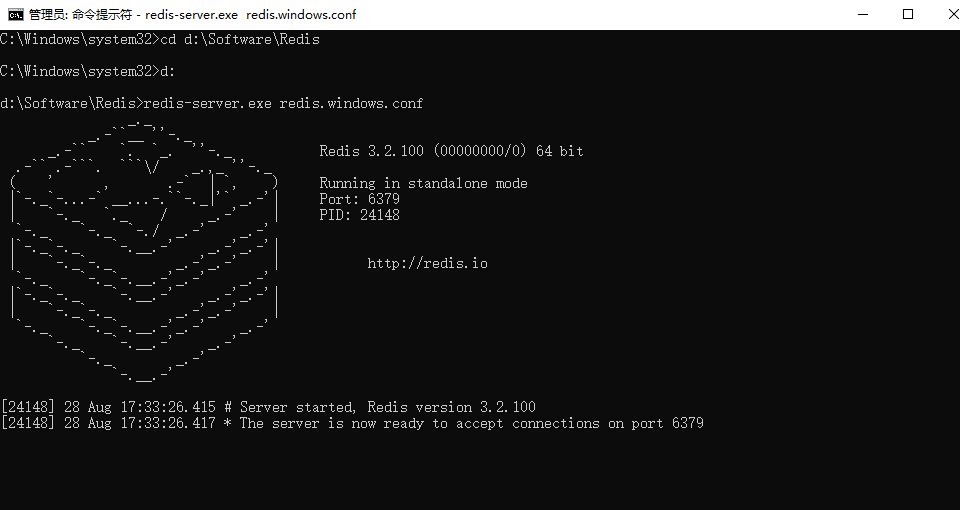Minimize the command prompt window
This screenshot has height=510, width=960.
tap(863, 14)
